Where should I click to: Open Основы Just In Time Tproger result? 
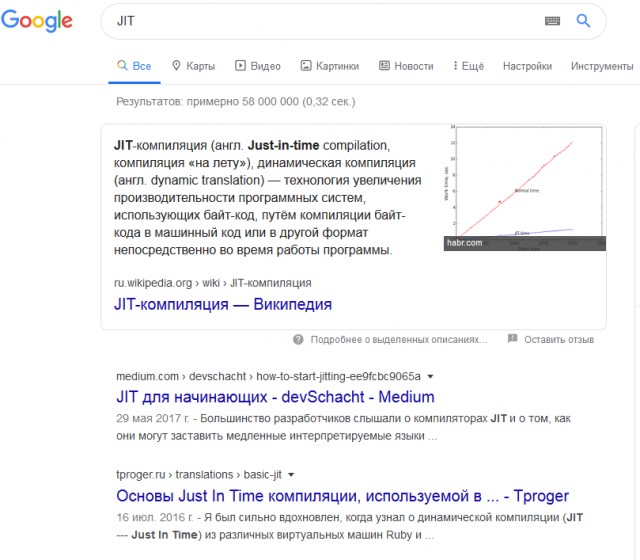342,496
